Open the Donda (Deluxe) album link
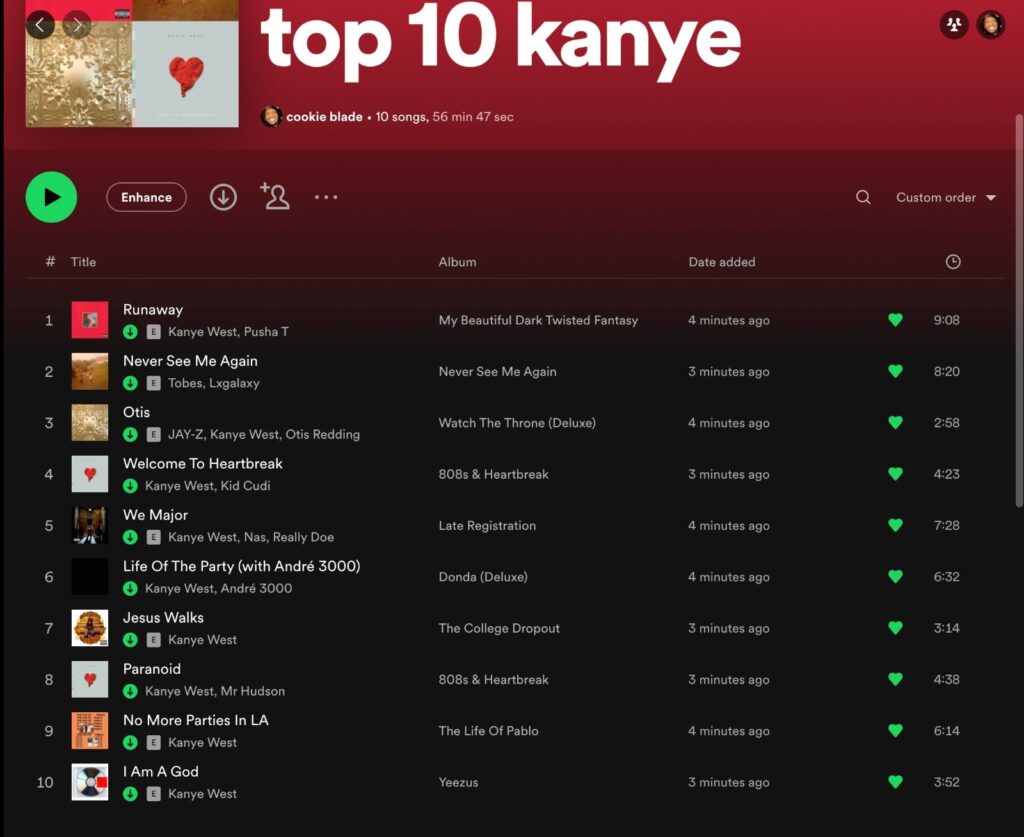The height and width of the screenshot is (837, 1024). click(483, 577)
